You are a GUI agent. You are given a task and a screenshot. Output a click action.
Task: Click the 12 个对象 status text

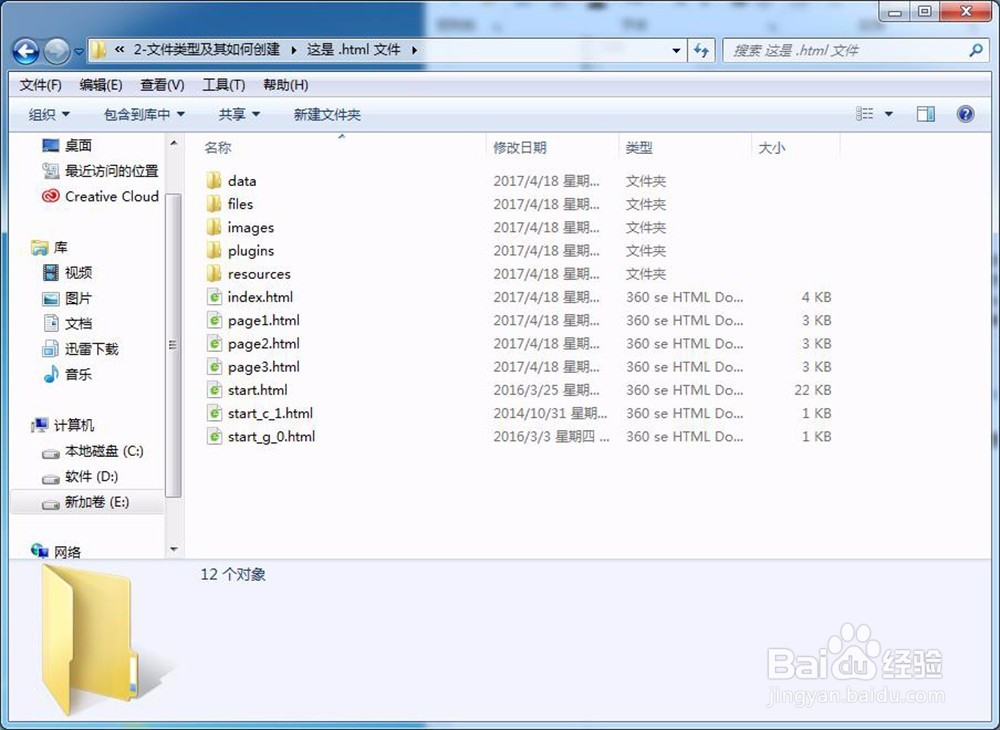click(233, 574)
